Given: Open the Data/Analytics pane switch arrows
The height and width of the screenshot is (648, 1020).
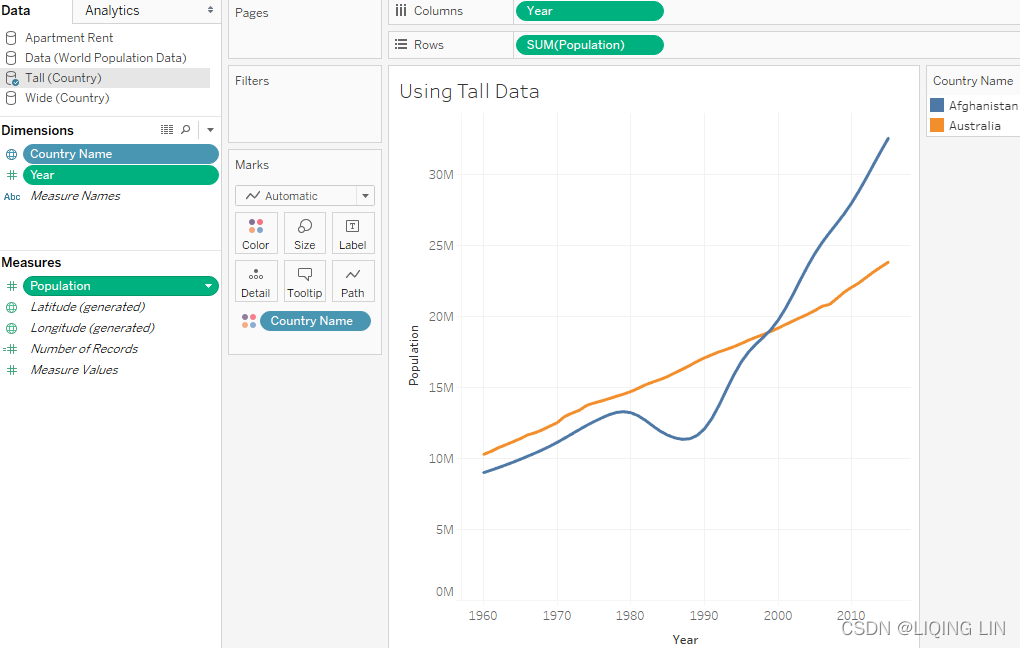Looking at the screenshot, I should (x=210, y=10).
